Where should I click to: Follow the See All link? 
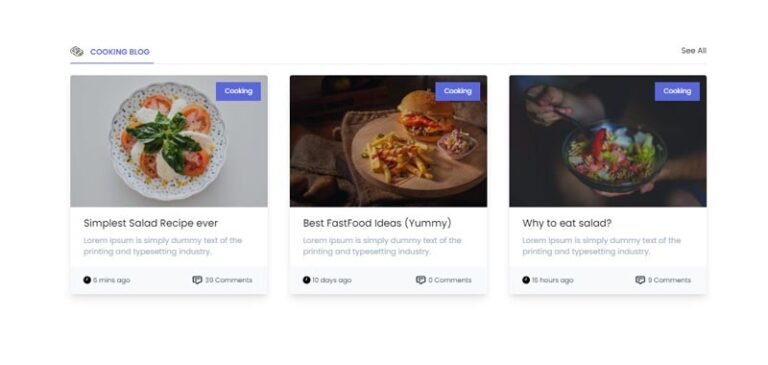point(694,50)
